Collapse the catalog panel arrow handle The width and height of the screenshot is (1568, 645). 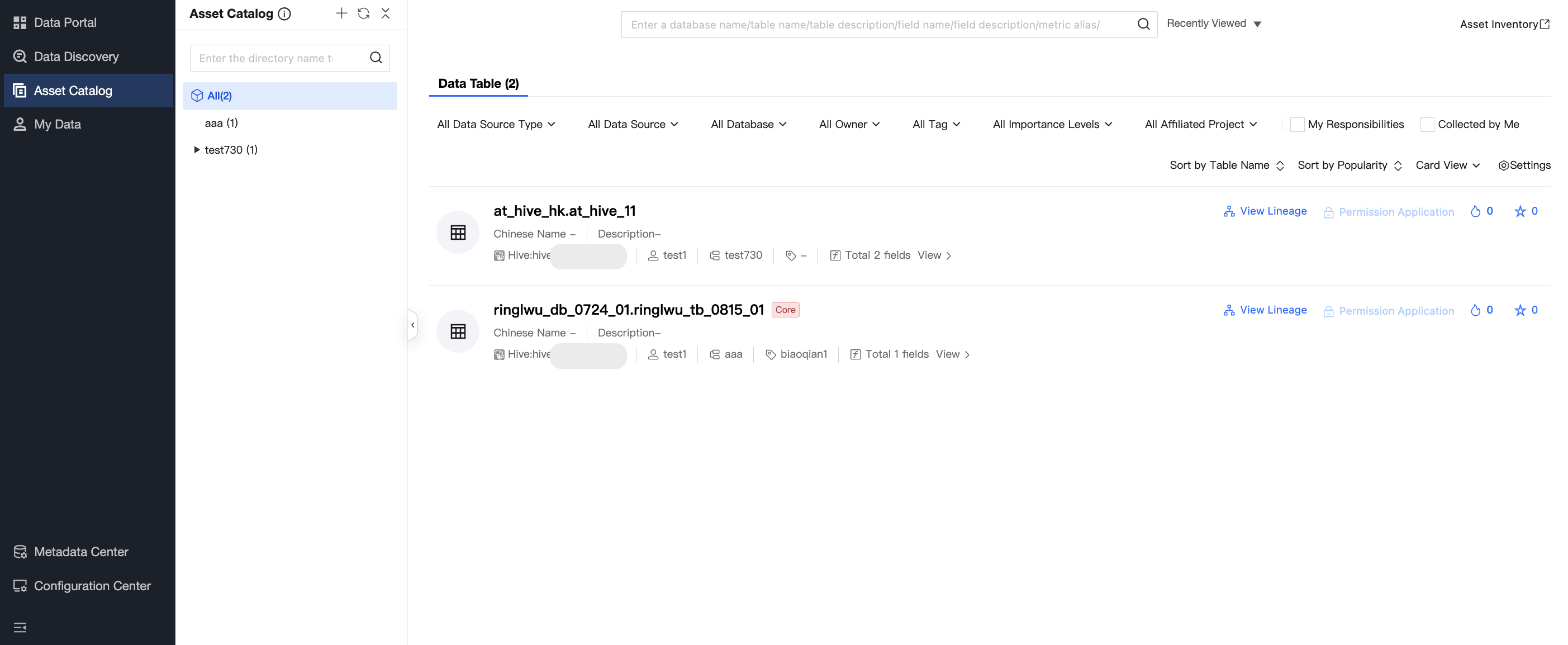pyautogui.click(x=413, y=325)
